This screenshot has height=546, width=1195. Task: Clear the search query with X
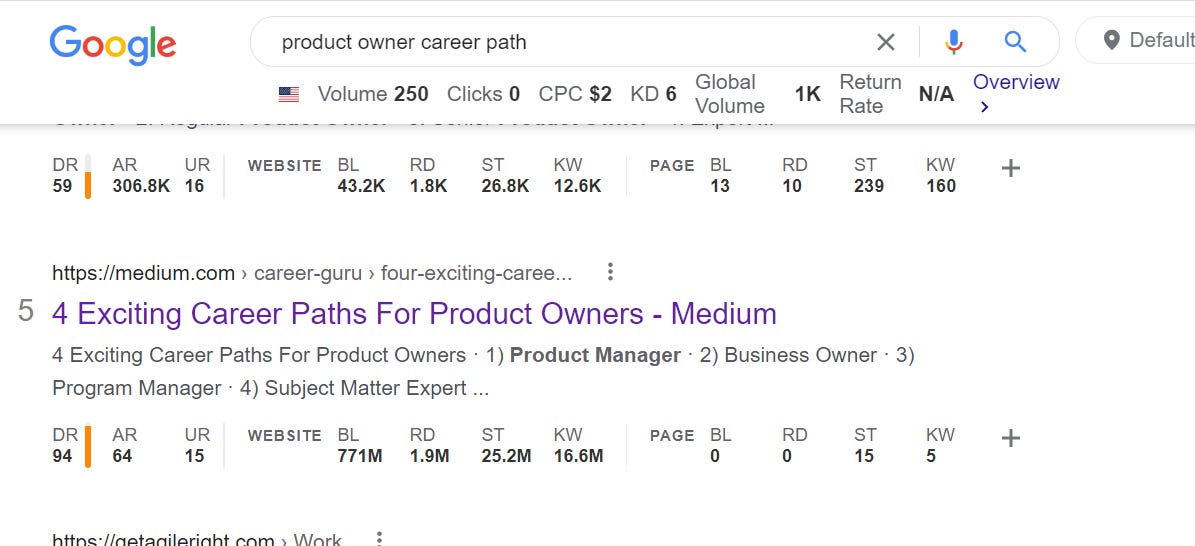pos(886,42)
